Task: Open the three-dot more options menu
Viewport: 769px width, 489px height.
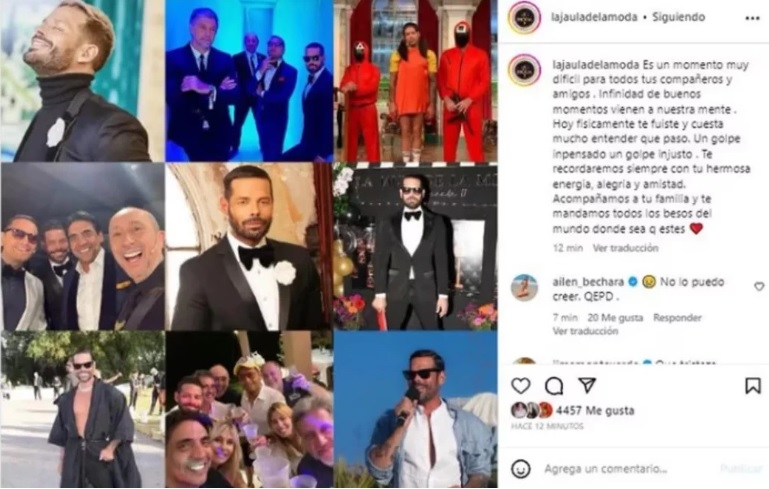Action: tap(752, 18)
